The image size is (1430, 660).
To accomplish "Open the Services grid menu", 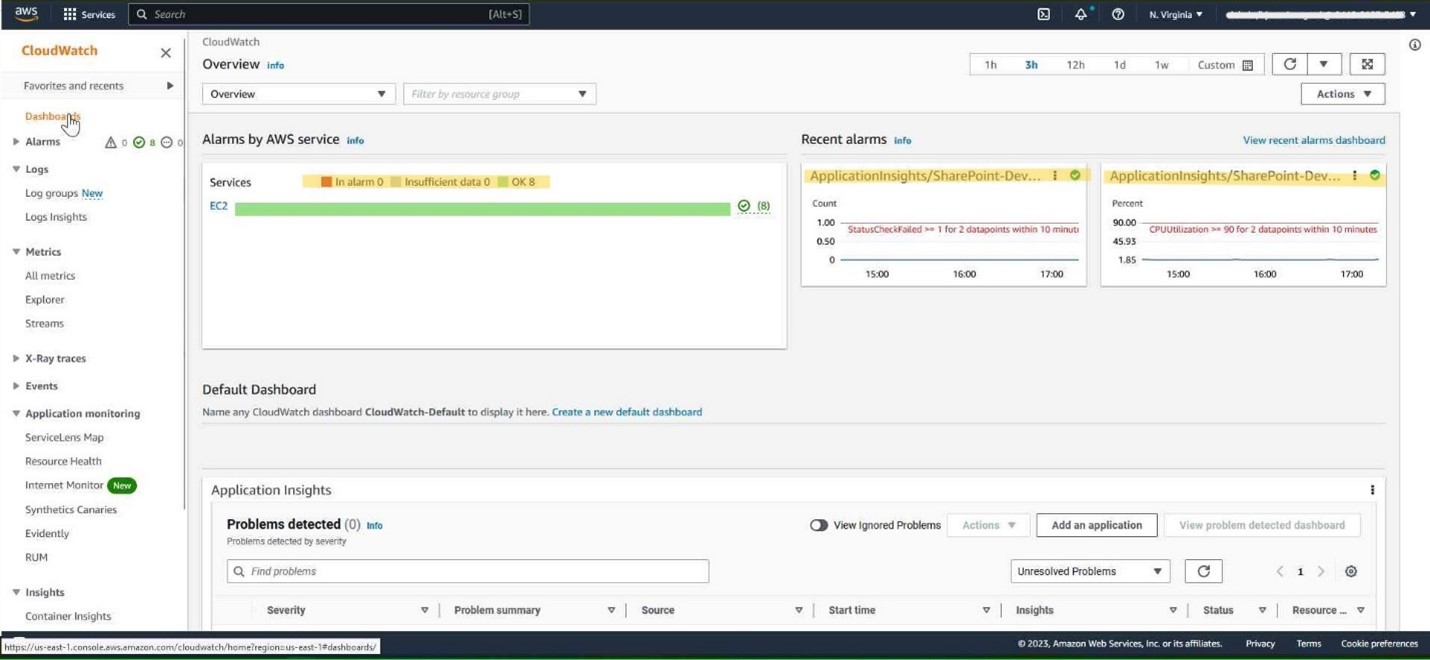I will coord(89,14).
